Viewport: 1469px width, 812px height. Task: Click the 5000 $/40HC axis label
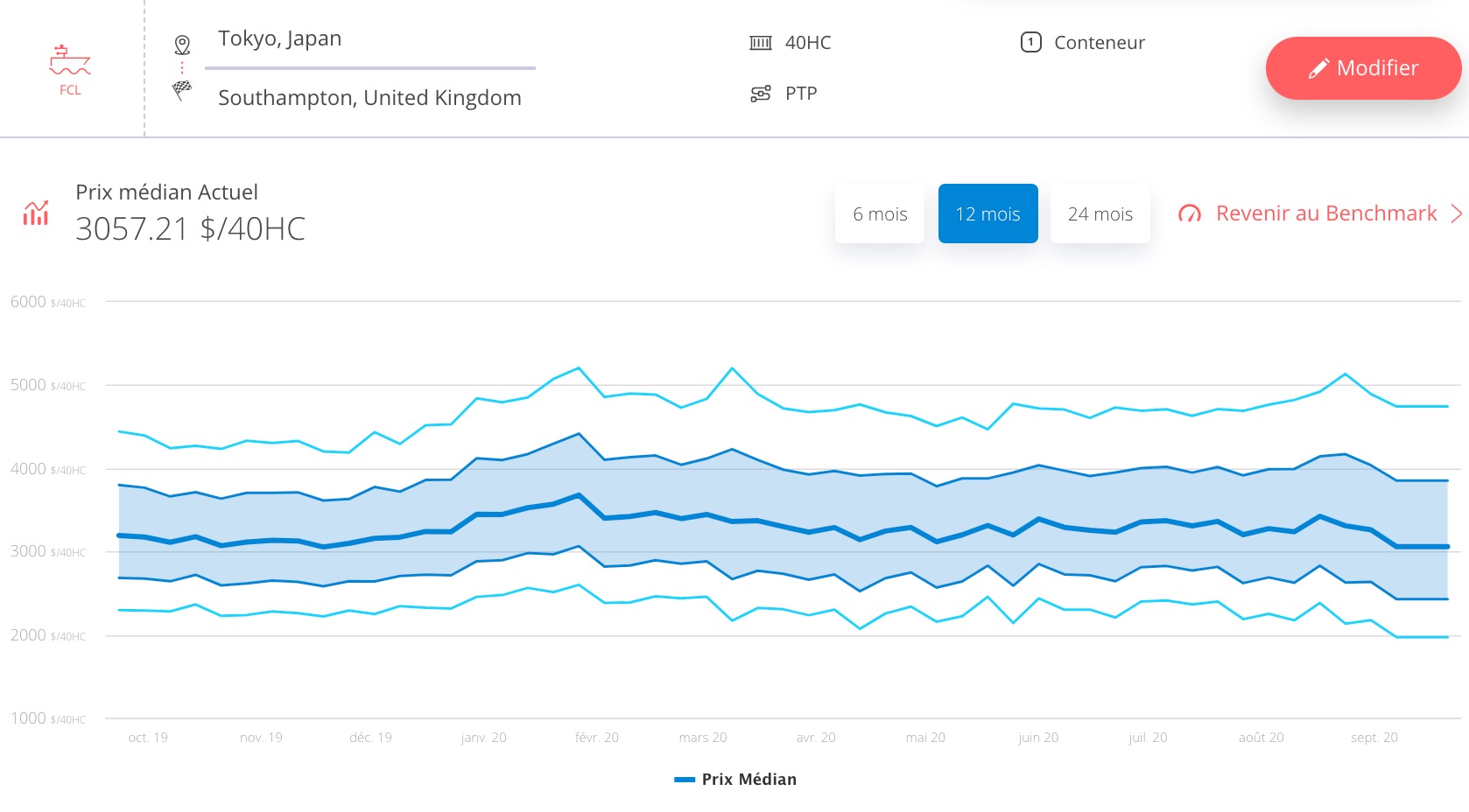pos(48,385)
